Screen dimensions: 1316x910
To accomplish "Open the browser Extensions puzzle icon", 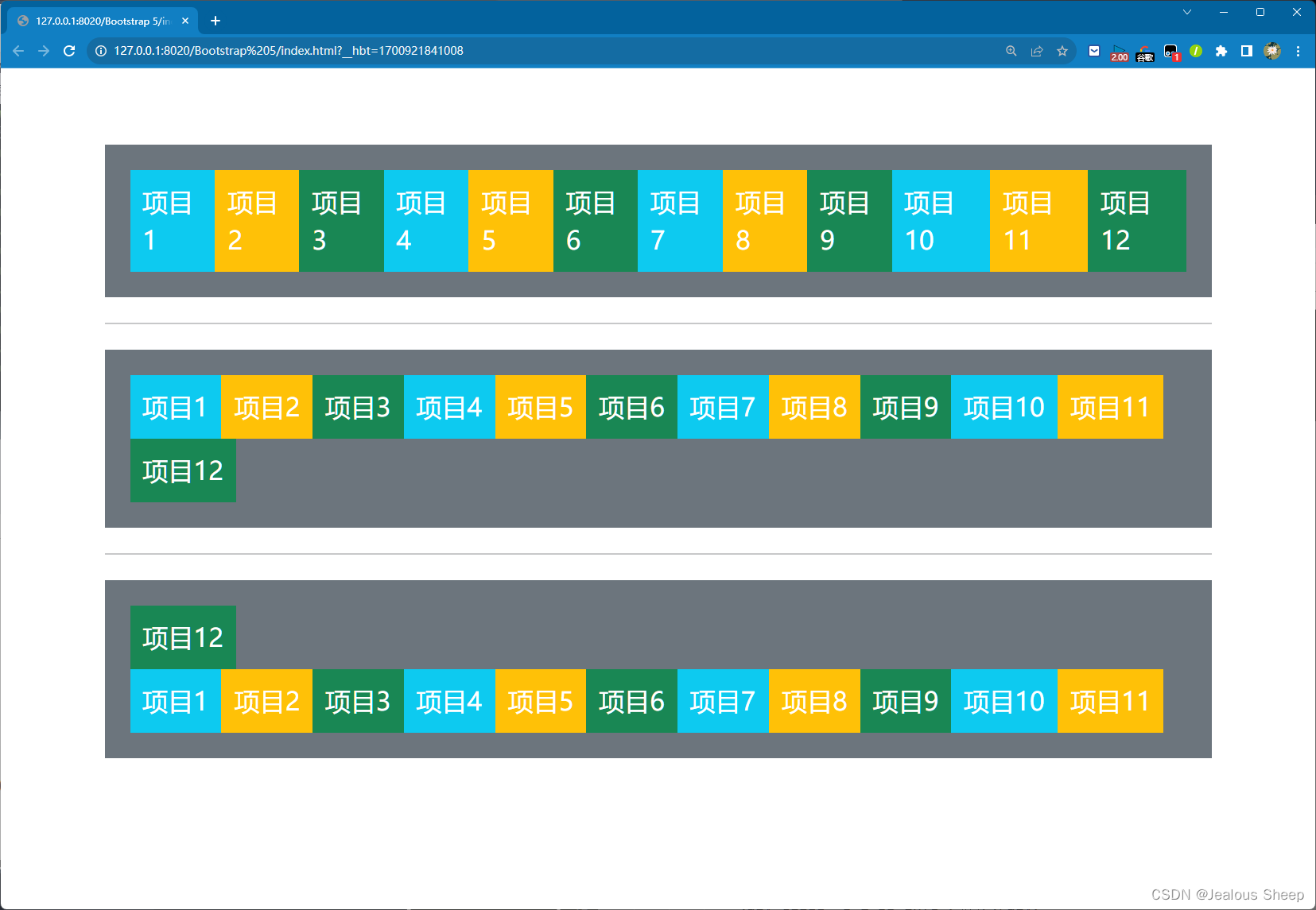I will tap(1222, 51).
